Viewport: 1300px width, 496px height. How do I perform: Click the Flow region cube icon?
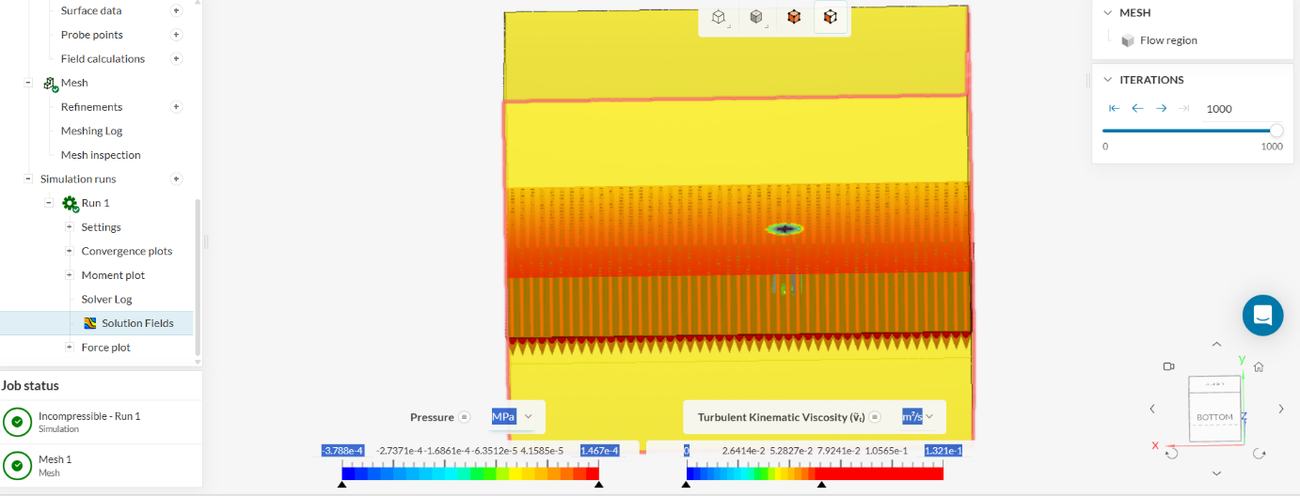tap(1127, 41)
